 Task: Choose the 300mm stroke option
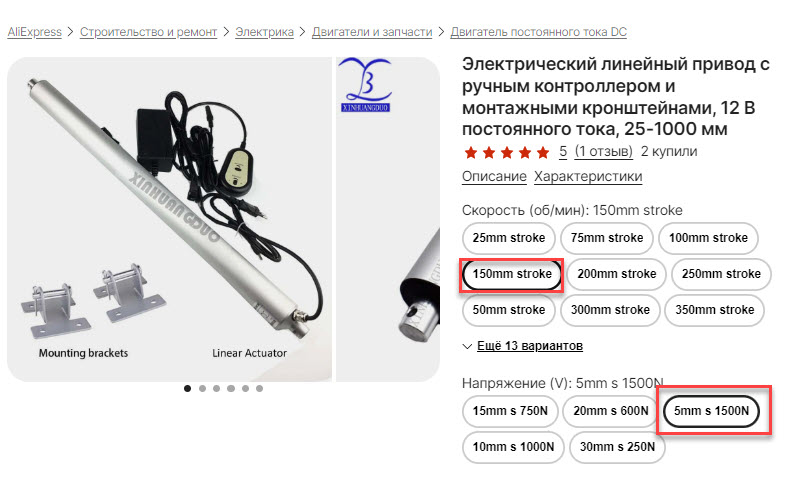click(610, 310)
